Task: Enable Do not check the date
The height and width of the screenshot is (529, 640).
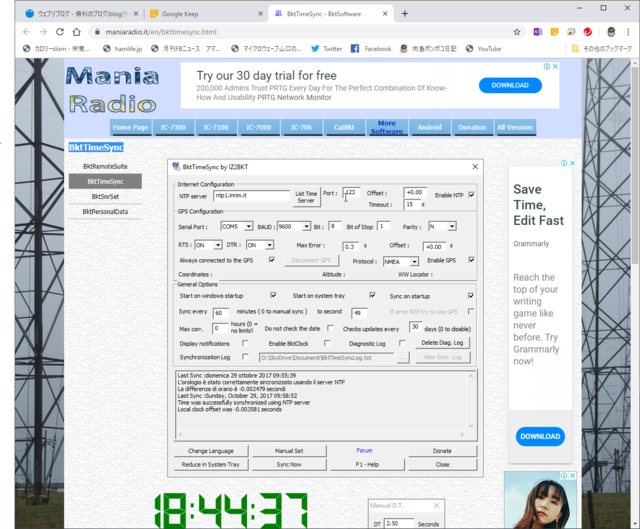Action: click(x=330, y=328)
